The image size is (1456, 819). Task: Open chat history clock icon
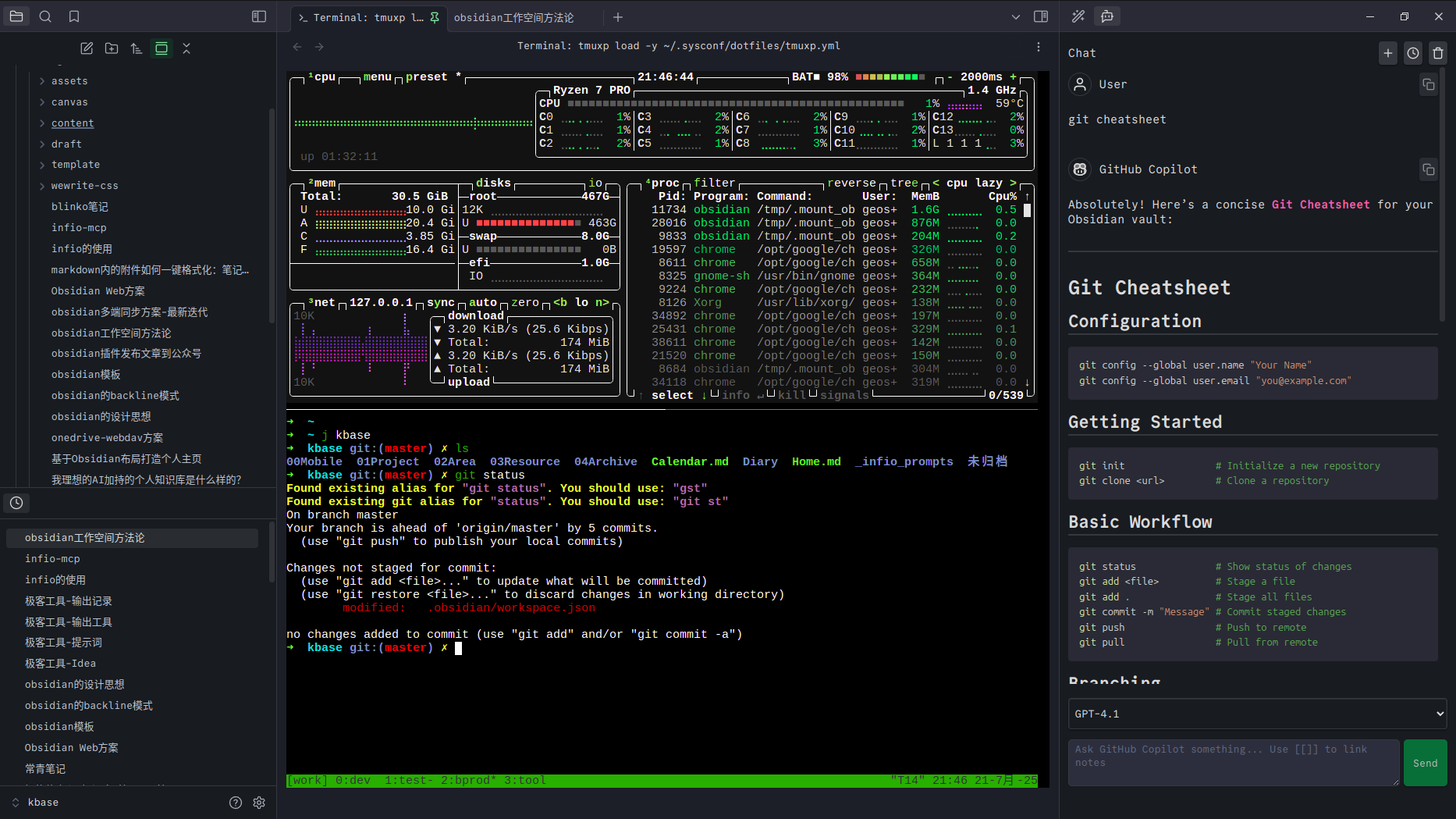[x=1413, y=53]
